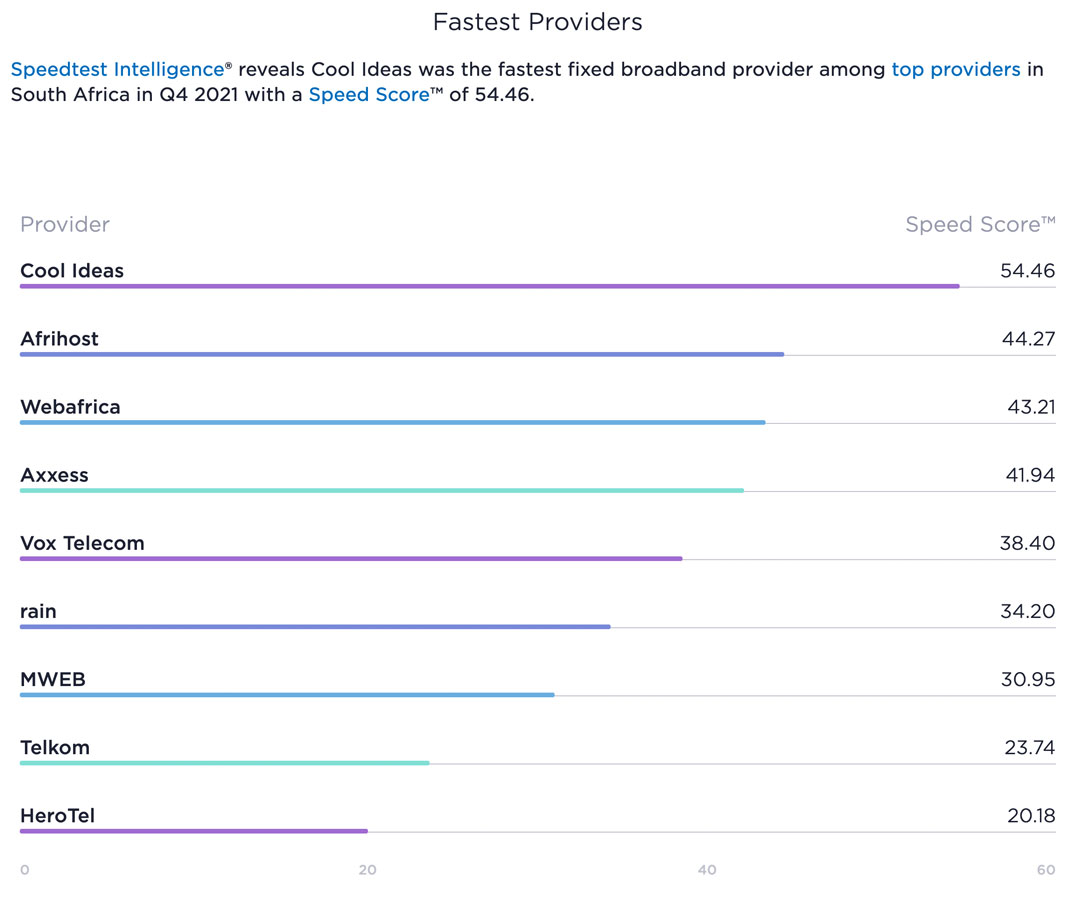Select the Axxess provider label
The width and height of the screenshot is (1078, 907).
pyautogui.click(x=54, y=475)
